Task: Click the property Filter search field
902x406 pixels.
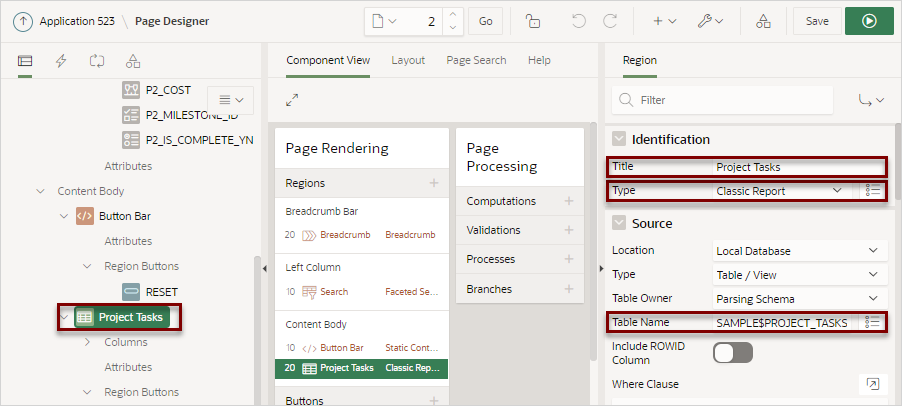Action: point(723,100)
